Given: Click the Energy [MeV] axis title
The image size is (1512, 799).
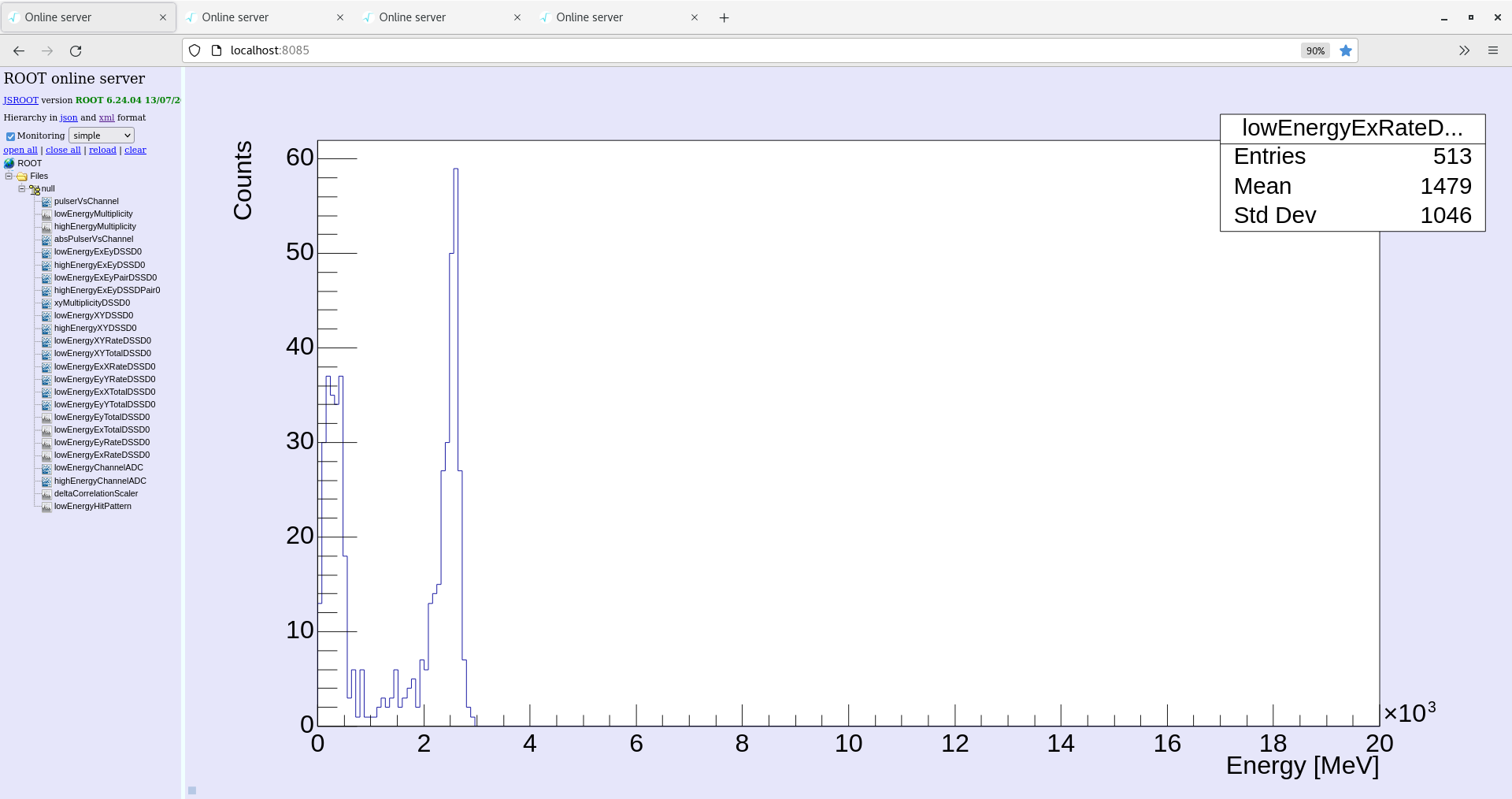Looking at the screenshot, I should tap(1303, 766).
